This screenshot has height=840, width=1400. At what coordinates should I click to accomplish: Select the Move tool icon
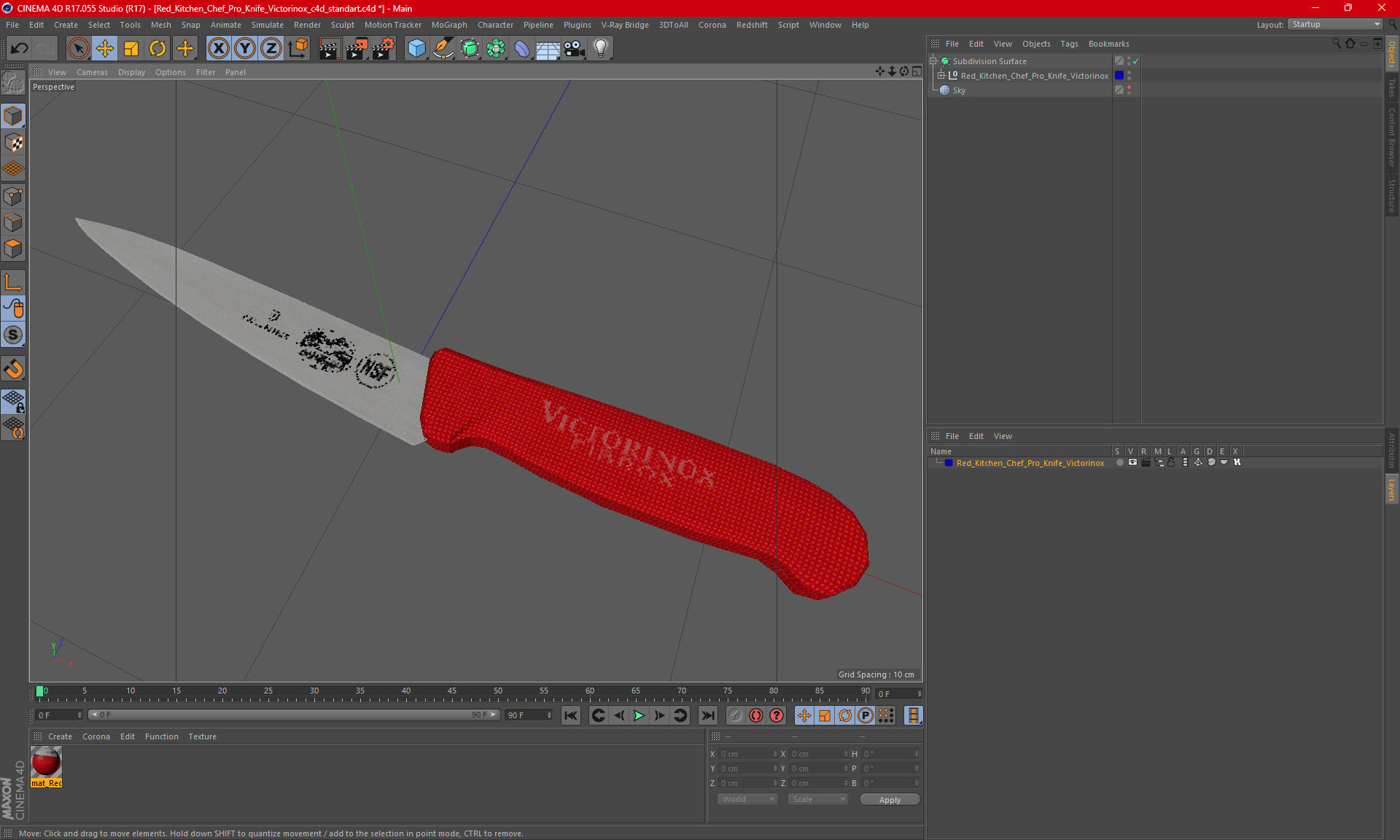[x=105, y=49]
